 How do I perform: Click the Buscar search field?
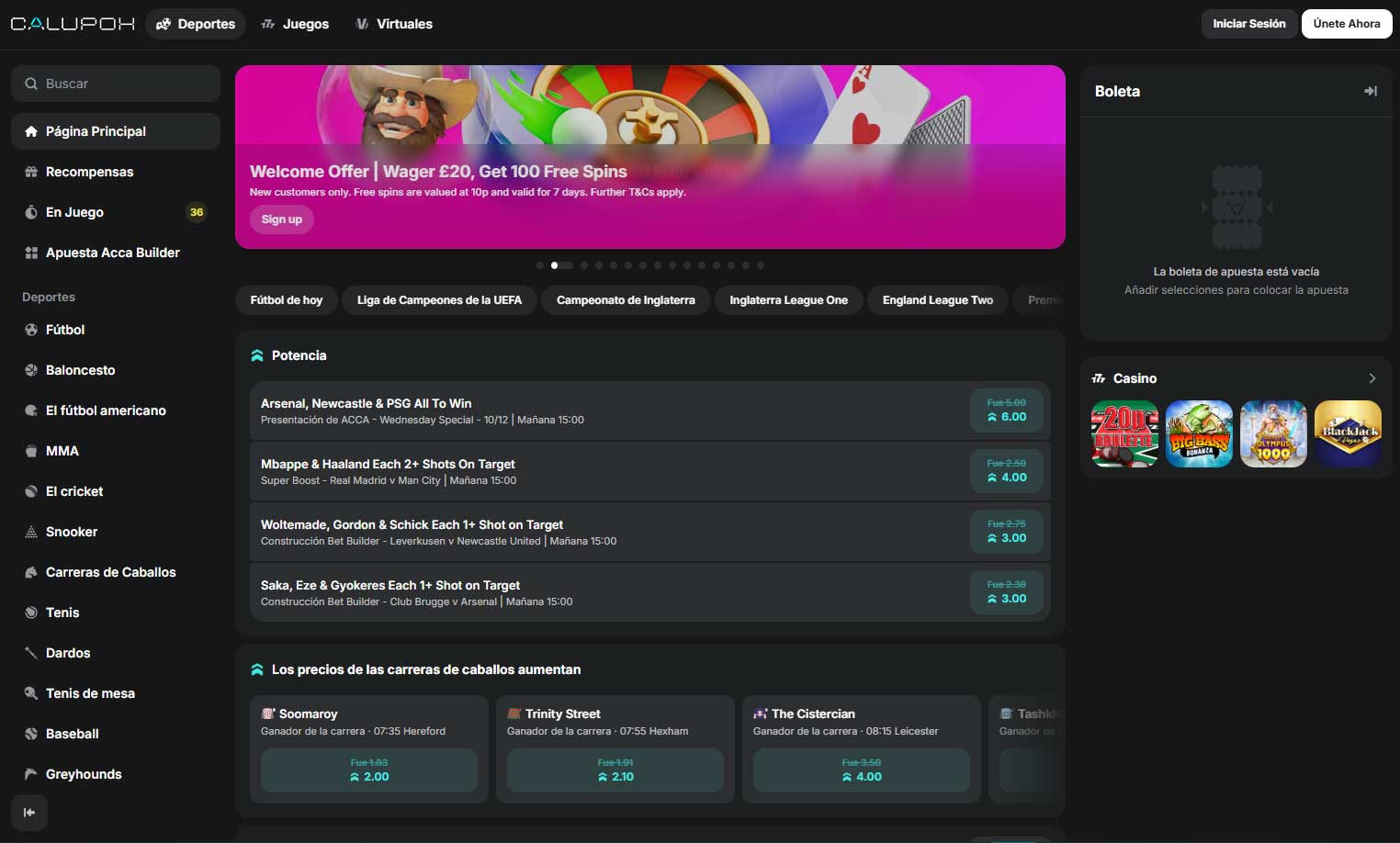[x=116, y=84]
